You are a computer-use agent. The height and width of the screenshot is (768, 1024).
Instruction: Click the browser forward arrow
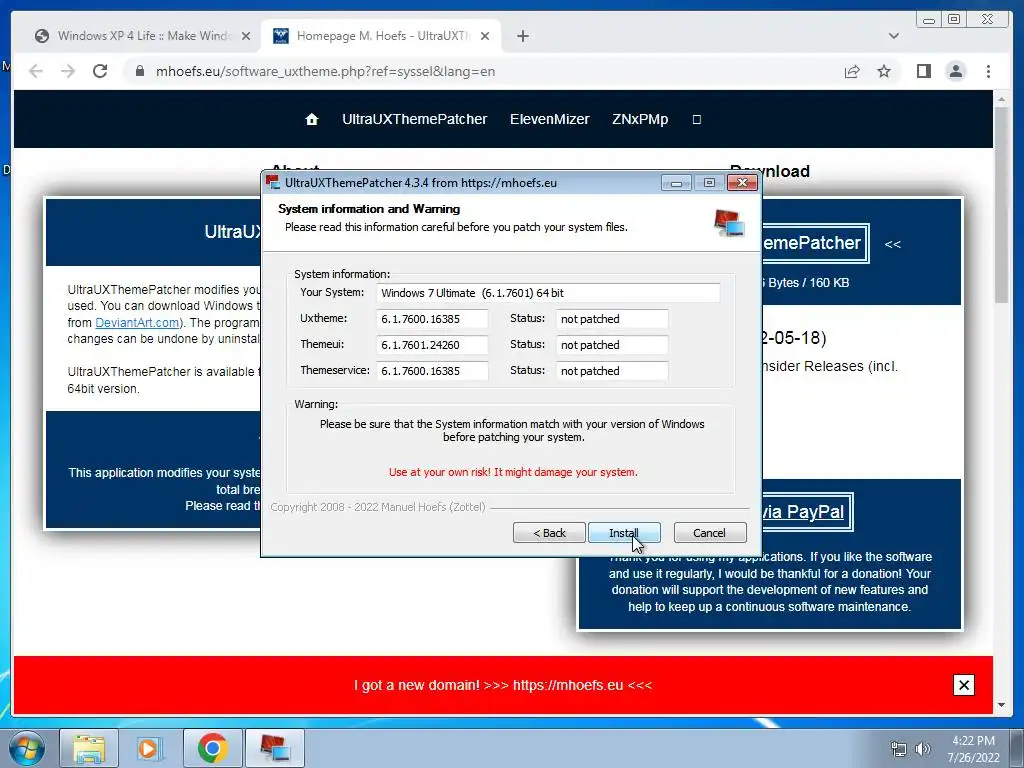click(x=68, y=71)
